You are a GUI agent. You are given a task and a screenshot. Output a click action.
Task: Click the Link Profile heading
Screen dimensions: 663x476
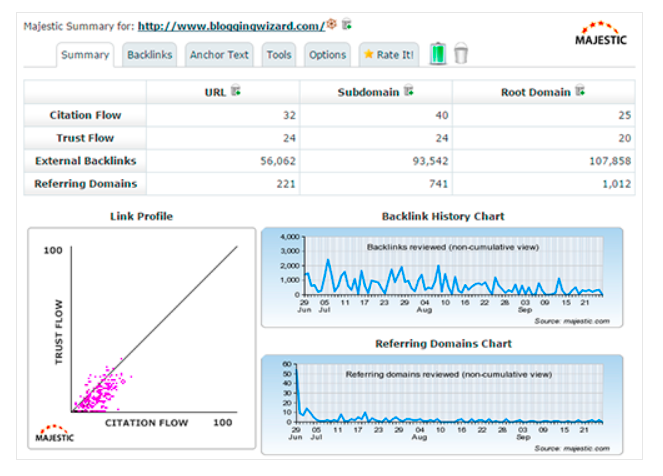141,216
